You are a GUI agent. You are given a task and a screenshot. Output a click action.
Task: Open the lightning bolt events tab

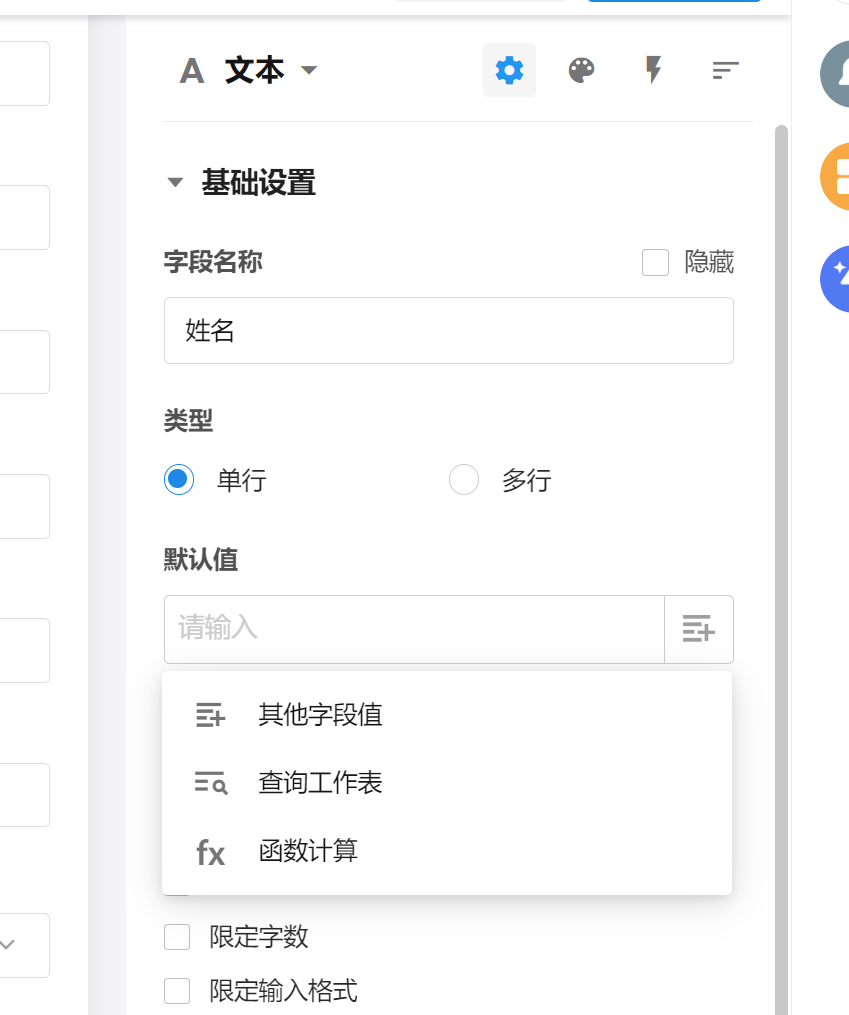[x=653, y=70]
